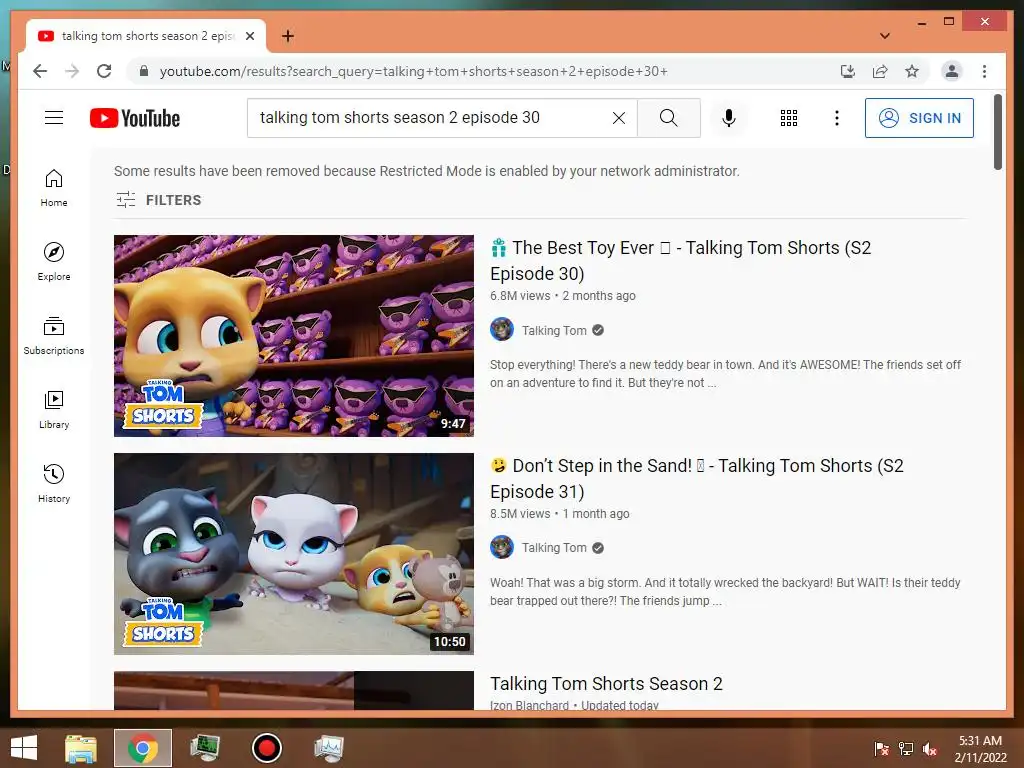Open the YouTube apps grid icon
The image size is (1024, 768).
point(789,118)
